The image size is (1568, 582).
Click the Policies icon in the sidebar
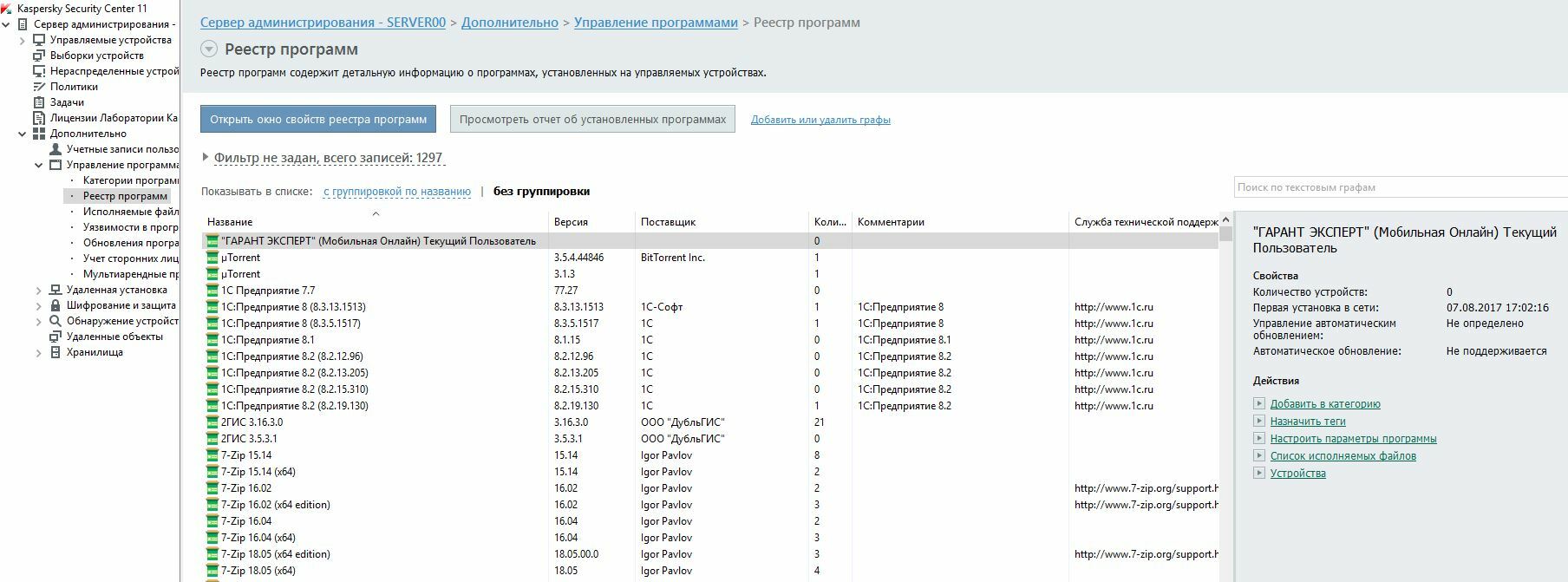tap(39, 87)
